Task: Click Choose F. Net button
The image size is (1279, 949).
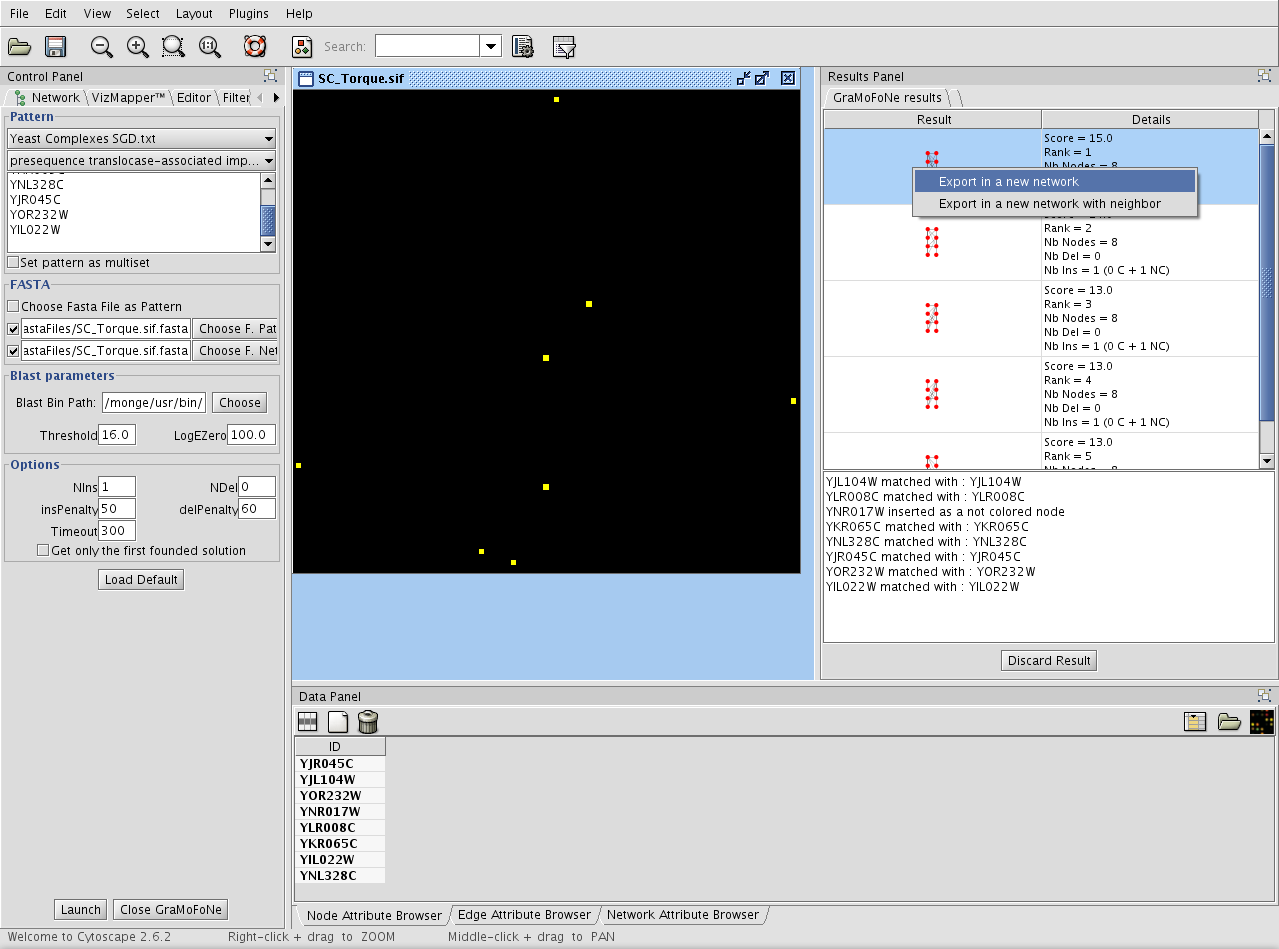Action: click(235, 351)
